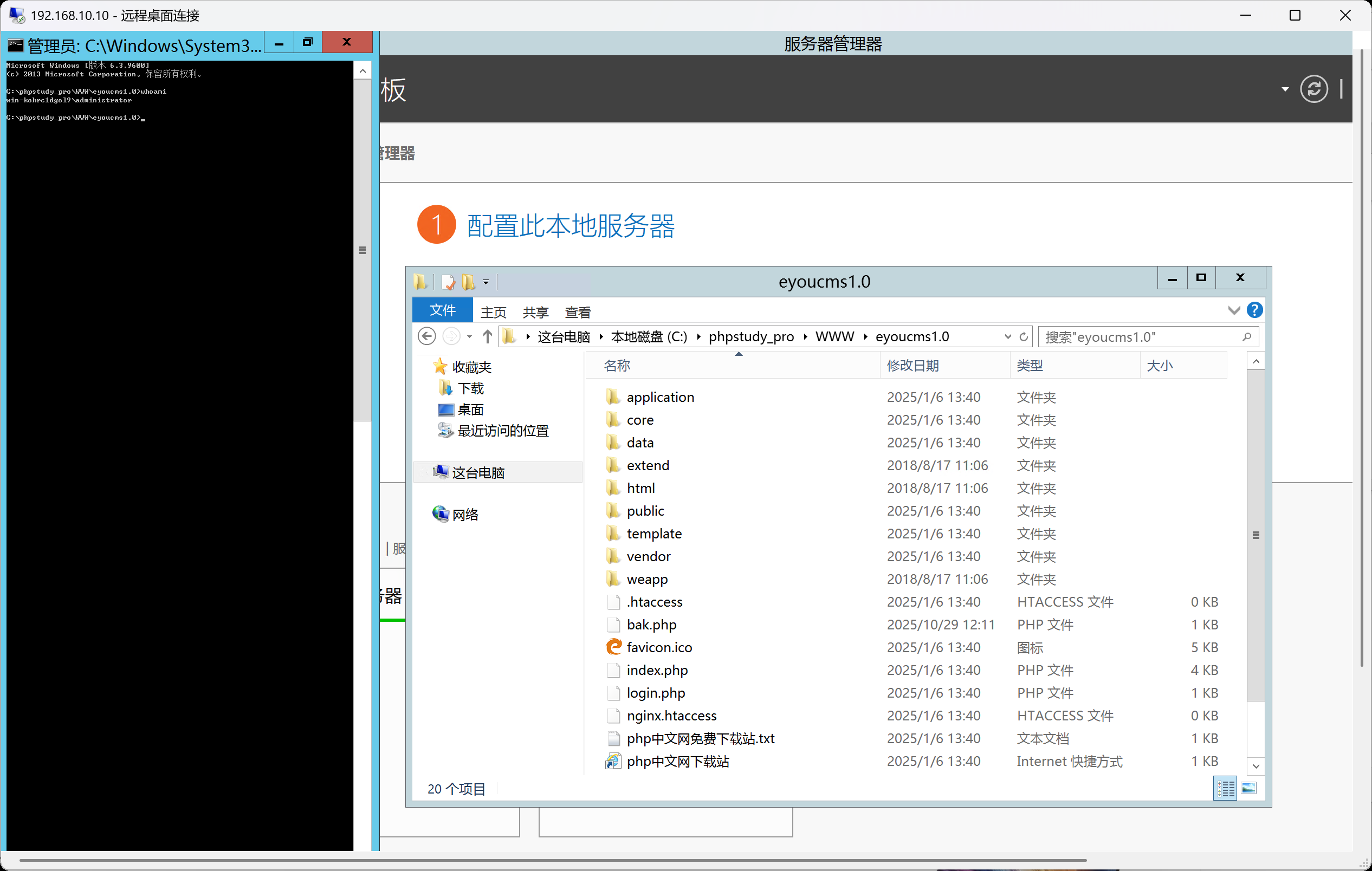Image resolution: width=1372 pixels, height=871 pixels.
Task: Open 下载 from the favorites list
Action: click(471, 387)
